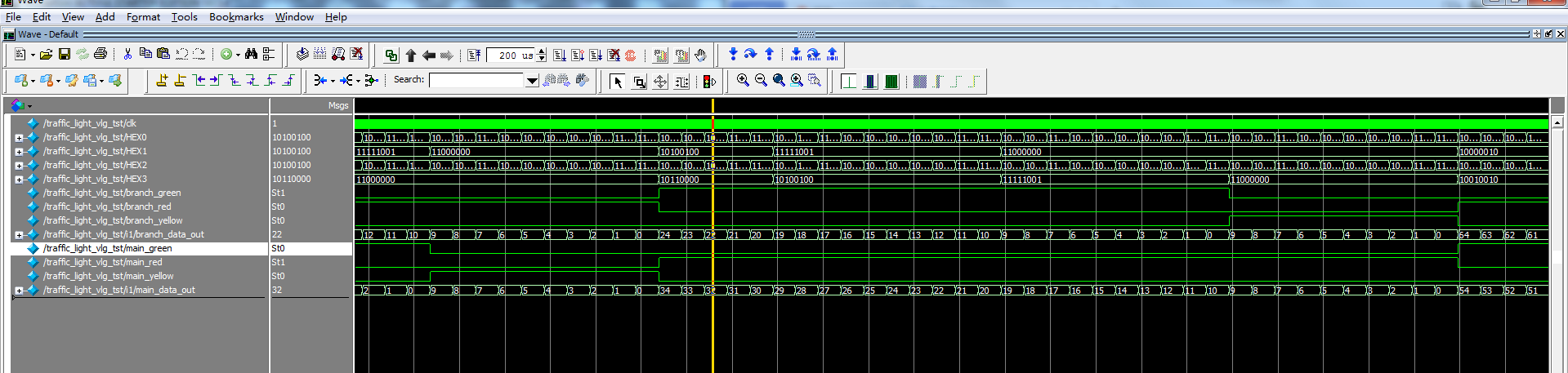Select the arrow Select Mode tool
Viewport: 1568px width, 373px height.
[x=618, y=82]
